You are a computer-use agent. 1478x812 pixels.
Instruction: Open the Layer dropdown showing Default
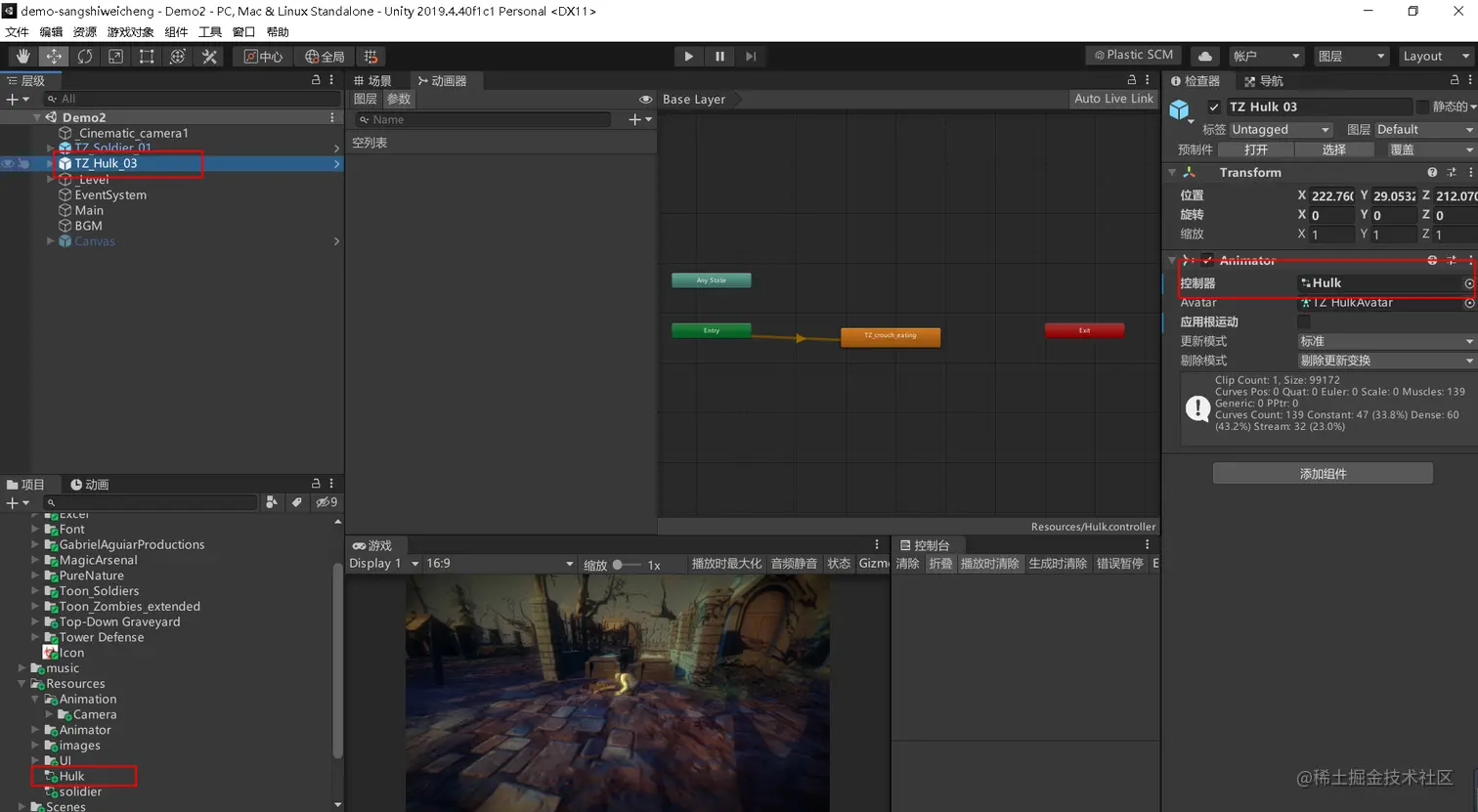[1425, 129]
